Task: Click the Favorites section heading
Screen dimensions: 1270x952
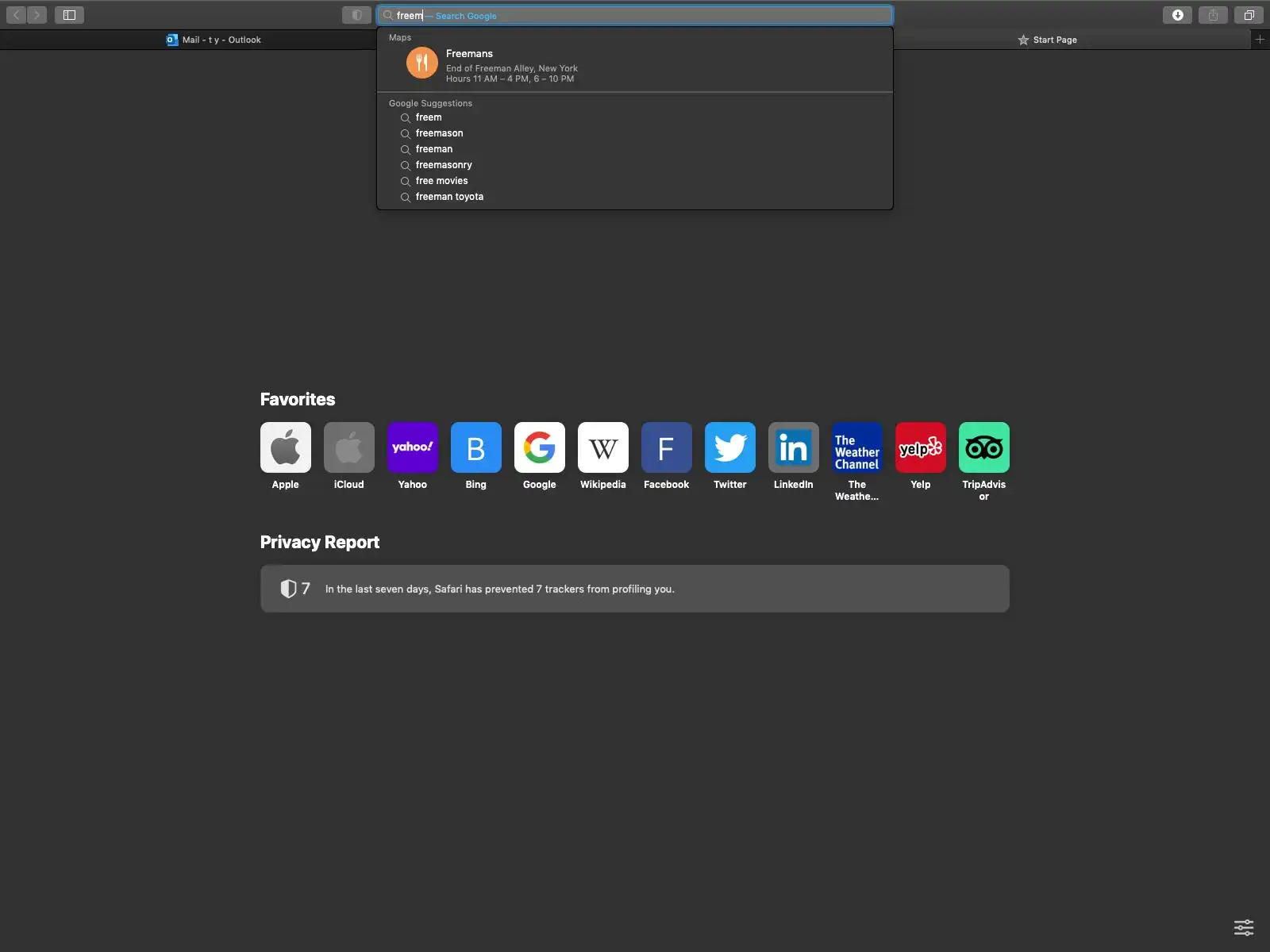Action: tap(298, 399)
